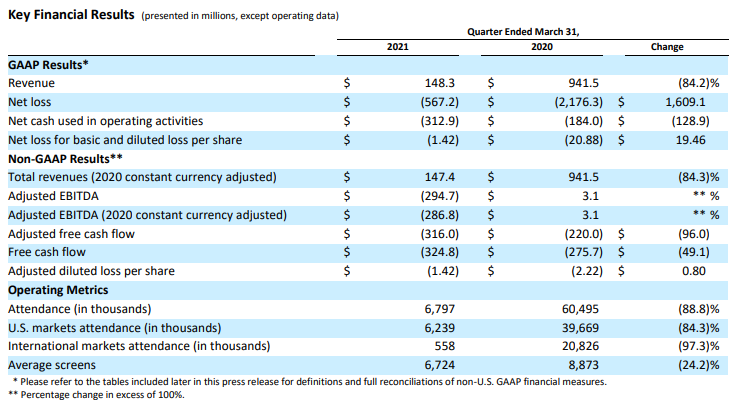
Task: Select the 2020 column header
Action: click(542, 47)
